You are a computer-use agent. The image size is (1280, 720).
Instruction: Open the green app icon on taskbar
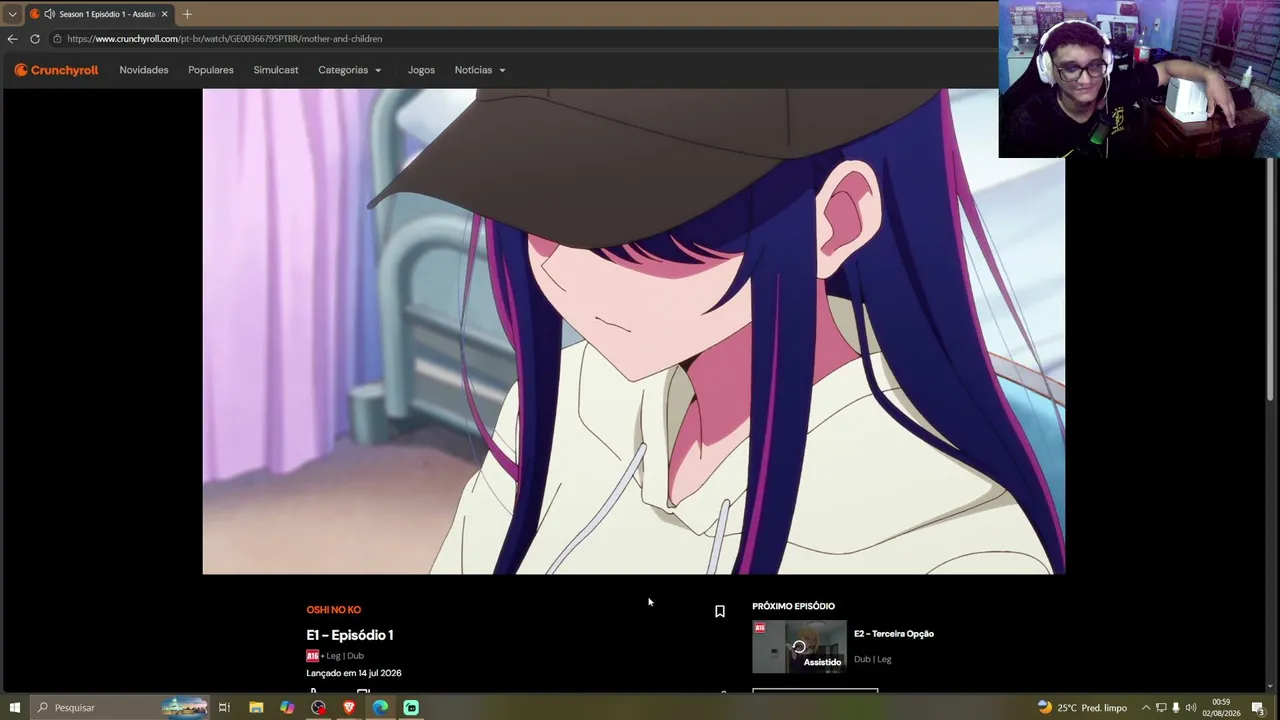click(x=411, y=708)
